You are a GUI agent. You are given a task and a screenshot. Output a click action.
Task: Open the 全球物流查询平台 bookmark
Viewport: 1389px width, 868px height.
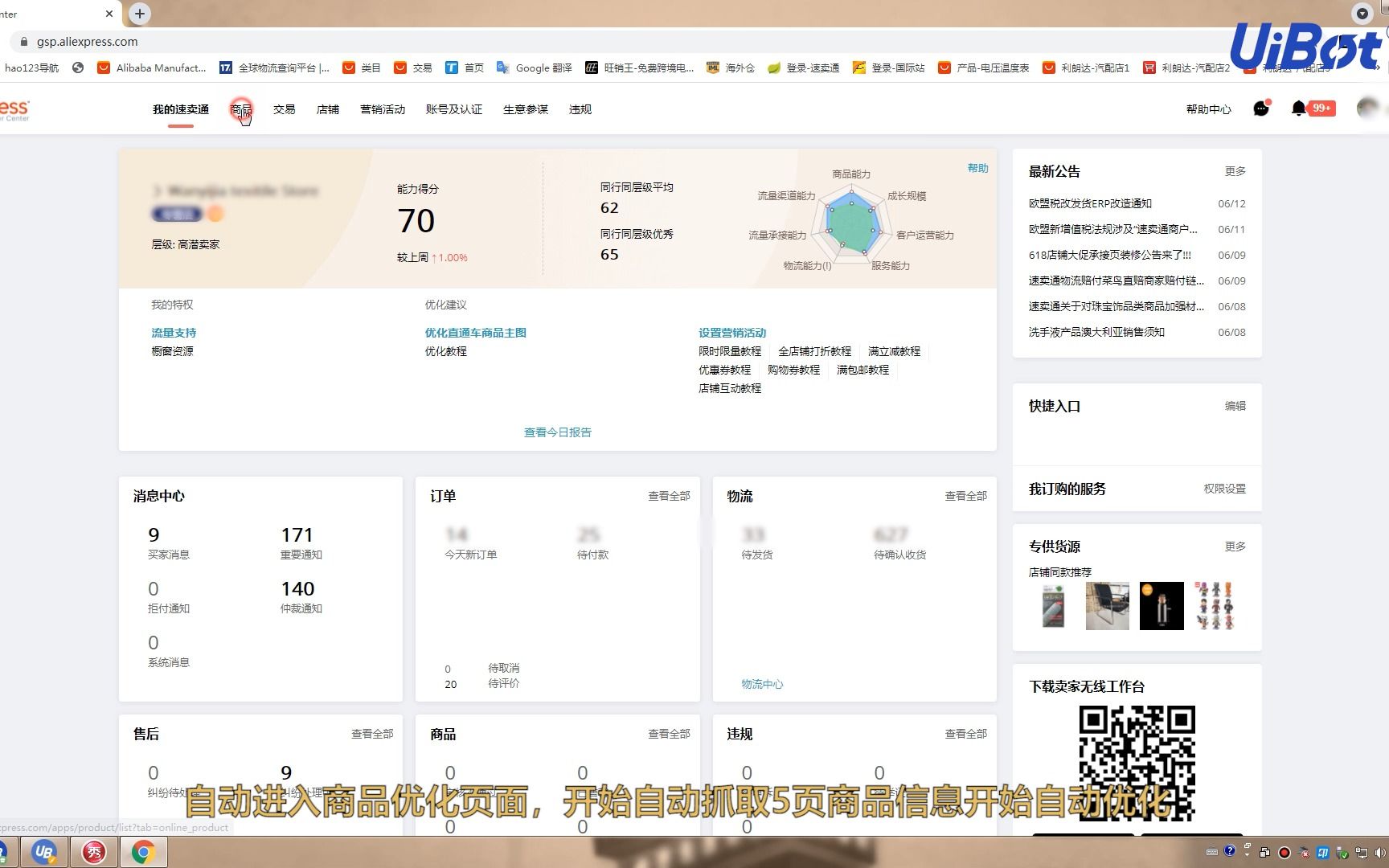click(274, 68)
